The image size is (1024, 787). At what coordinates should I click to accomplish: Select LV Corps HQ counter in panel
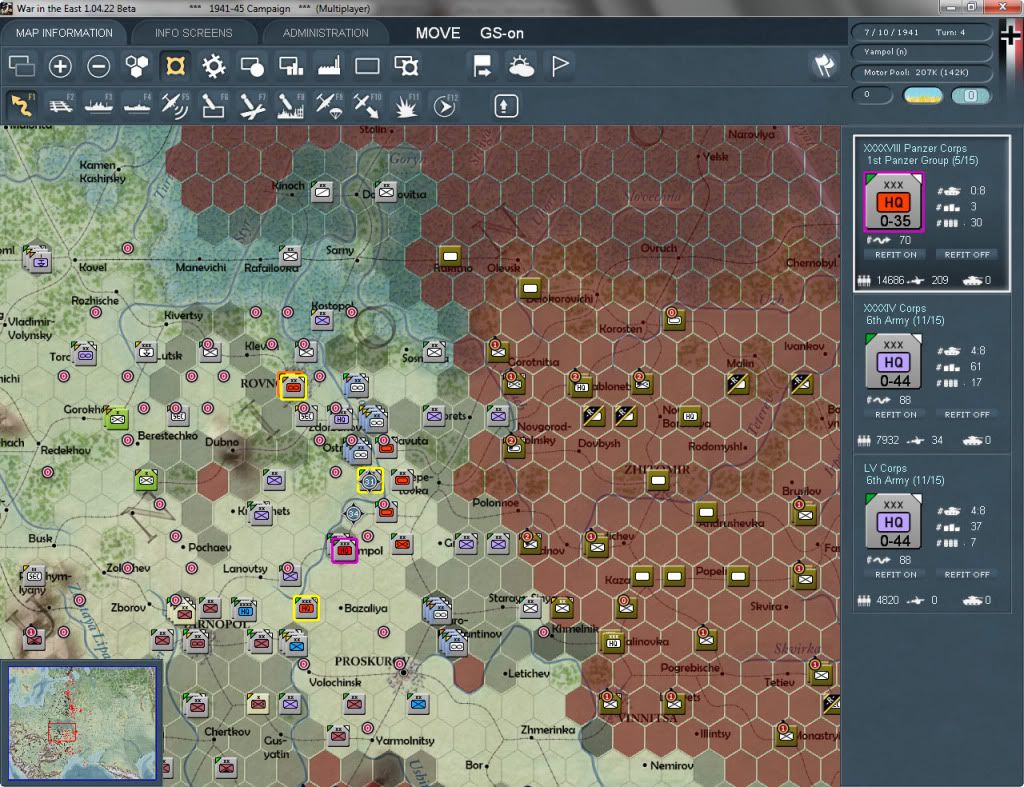coord(893,522)
